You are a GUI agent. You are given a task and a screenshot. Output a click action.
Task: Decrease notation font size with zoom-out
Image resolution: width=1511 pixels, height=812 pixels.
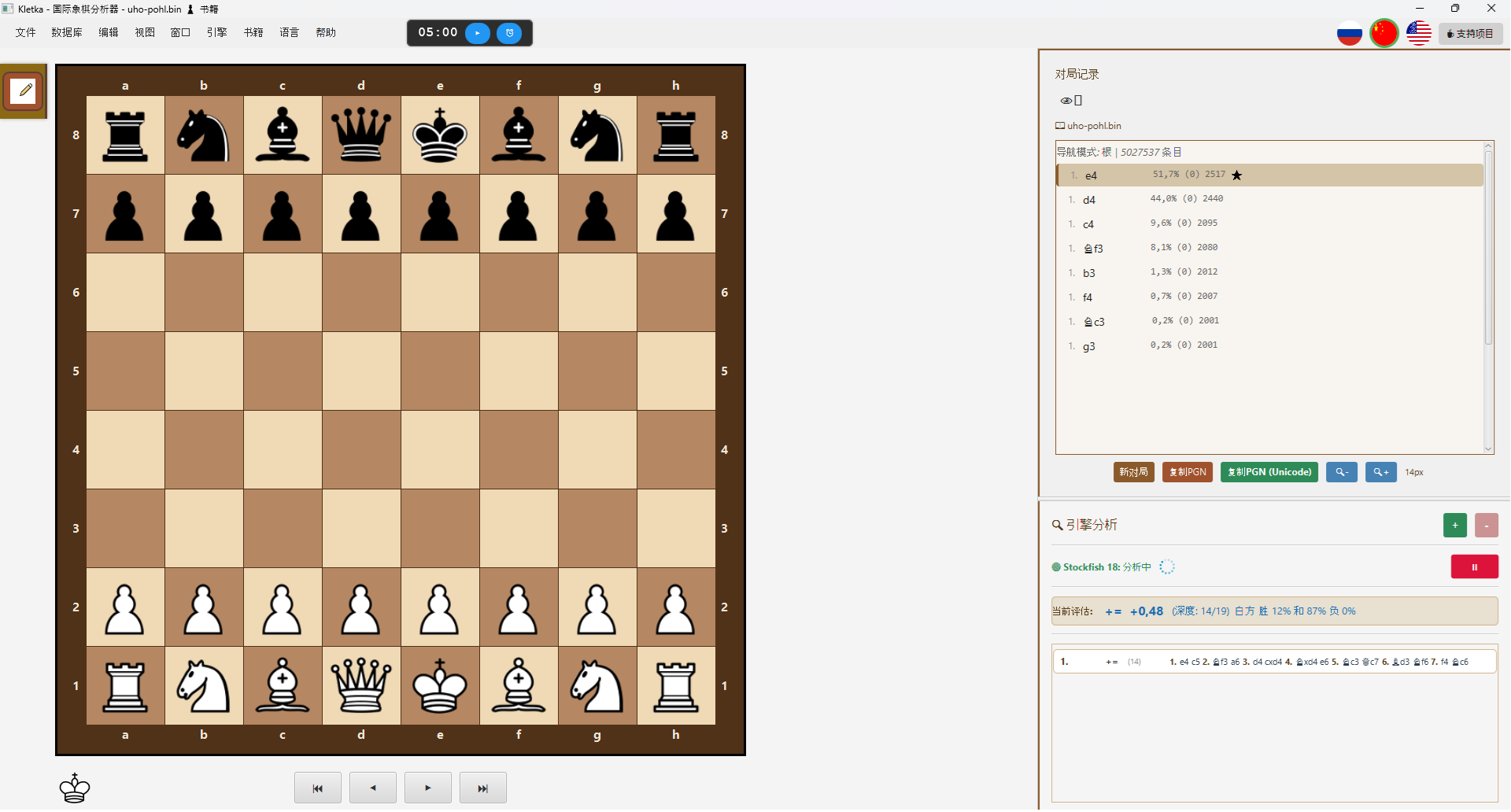pyautogui.click(x=1342, y=472)
